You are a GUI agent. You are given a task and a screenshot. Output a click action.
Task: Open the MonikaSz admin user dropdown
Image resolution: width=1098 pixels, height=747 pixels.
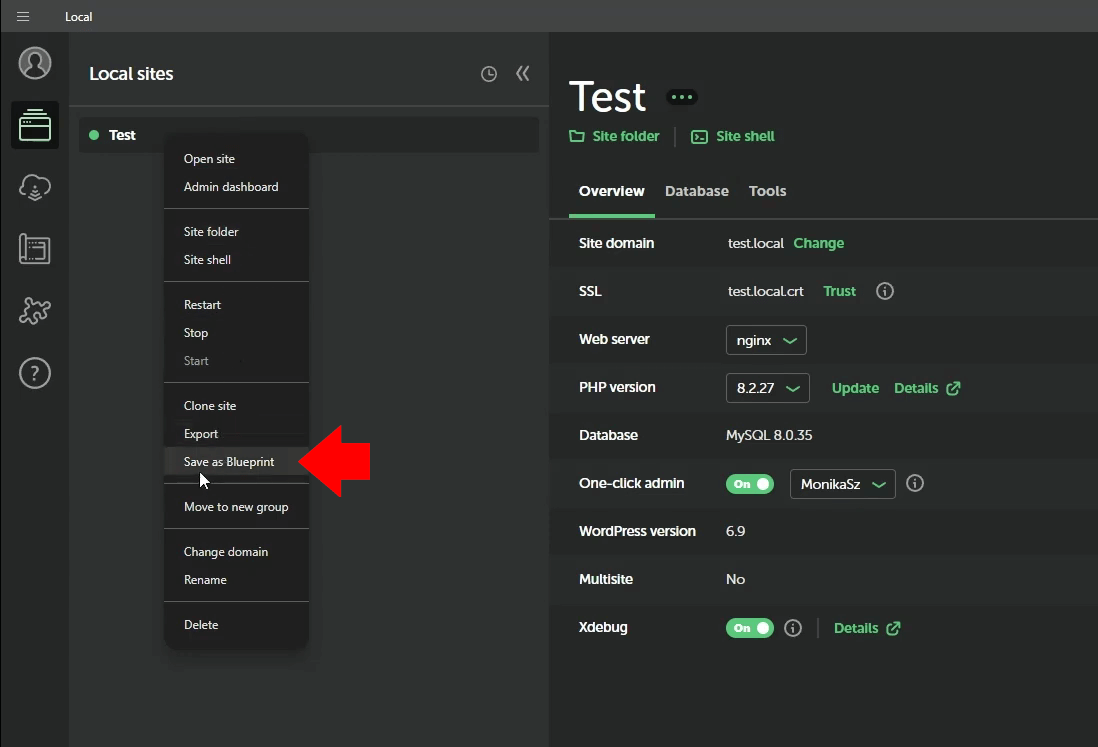click(842, 484)
